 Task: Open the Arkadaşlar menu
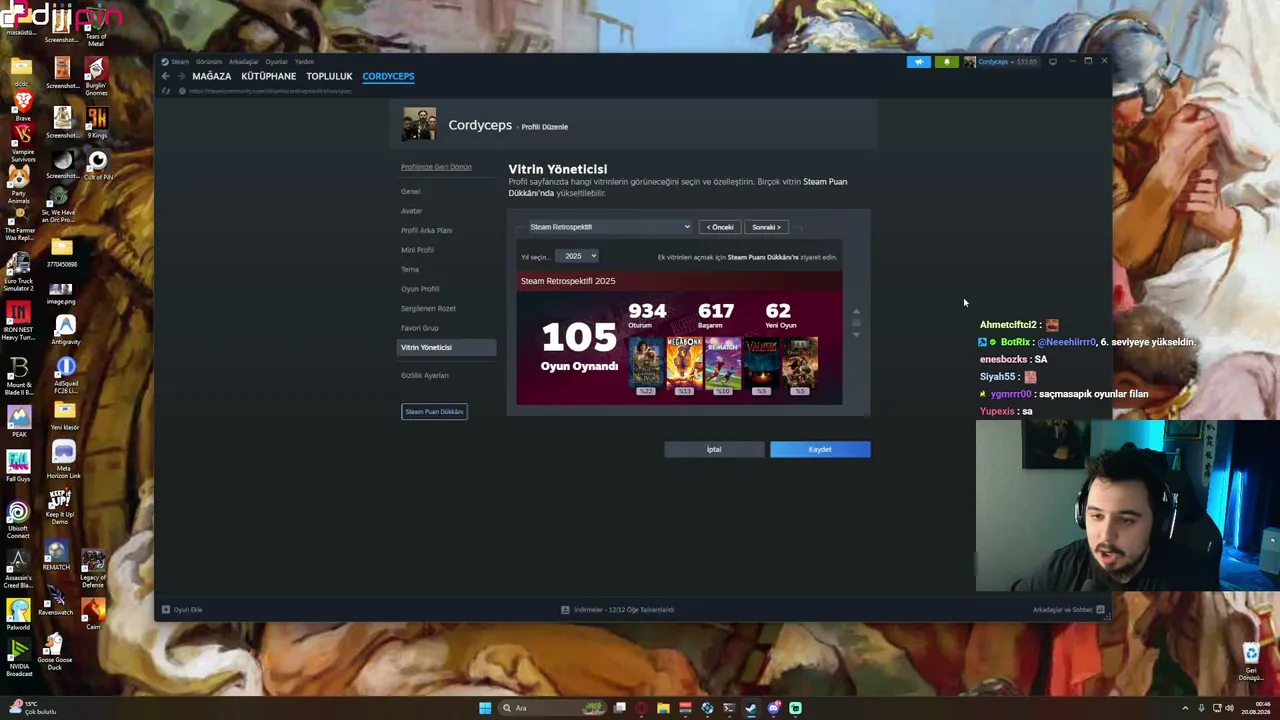[x=243, y=62]
